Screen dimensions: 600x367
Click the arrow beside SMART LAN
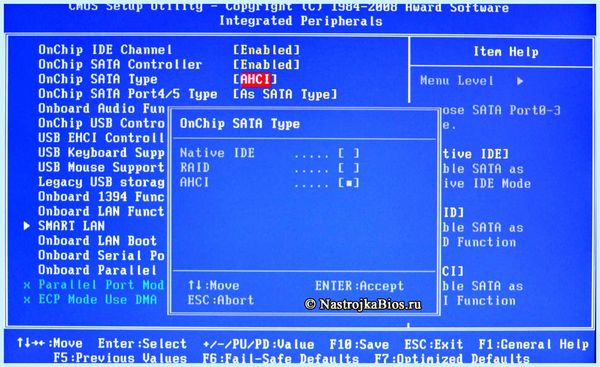click(26, 226)
